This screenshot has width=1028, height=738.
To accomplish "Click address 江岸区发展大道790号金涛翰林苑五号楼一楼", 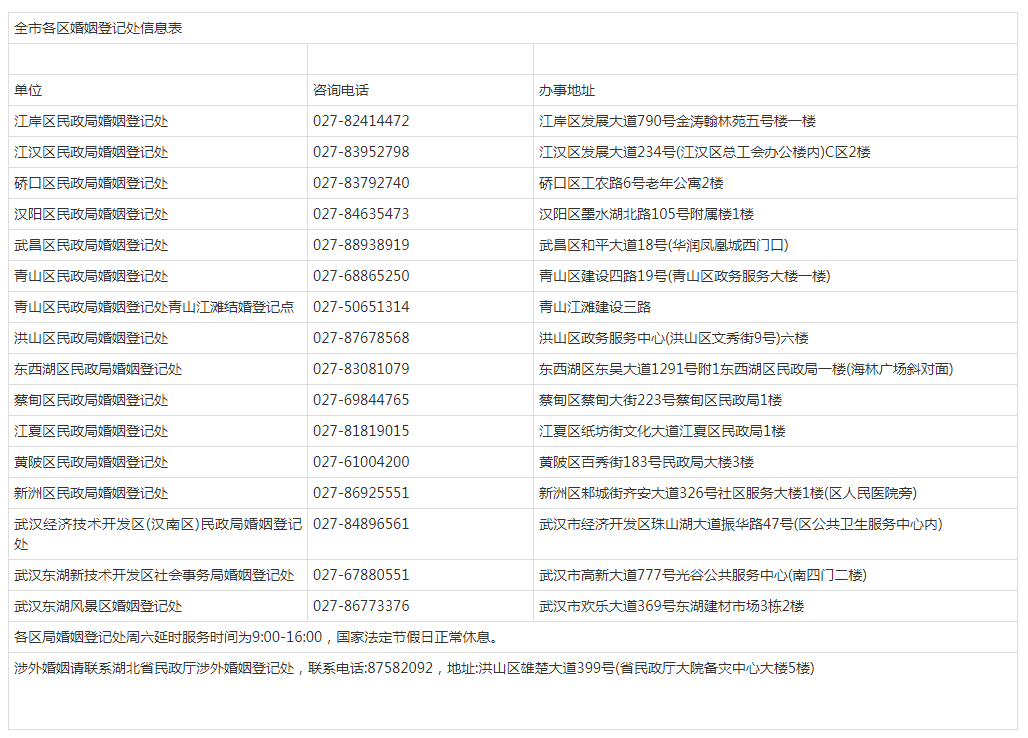I will click(677, 121).
